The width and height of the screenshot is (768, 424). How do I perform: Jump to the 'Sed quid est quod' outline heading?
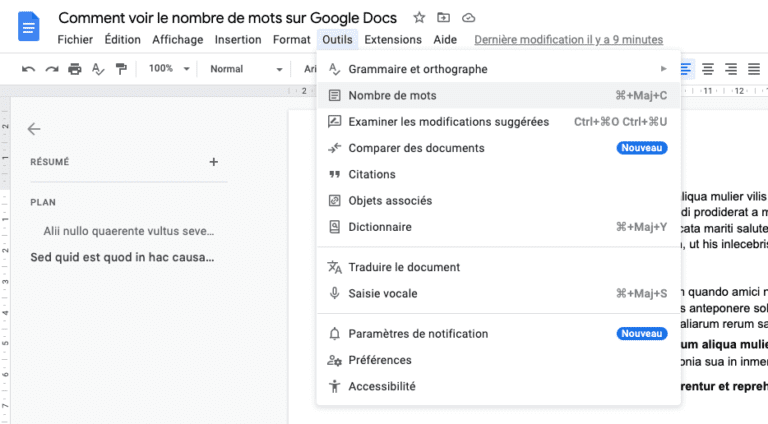(x=122, y=257)
